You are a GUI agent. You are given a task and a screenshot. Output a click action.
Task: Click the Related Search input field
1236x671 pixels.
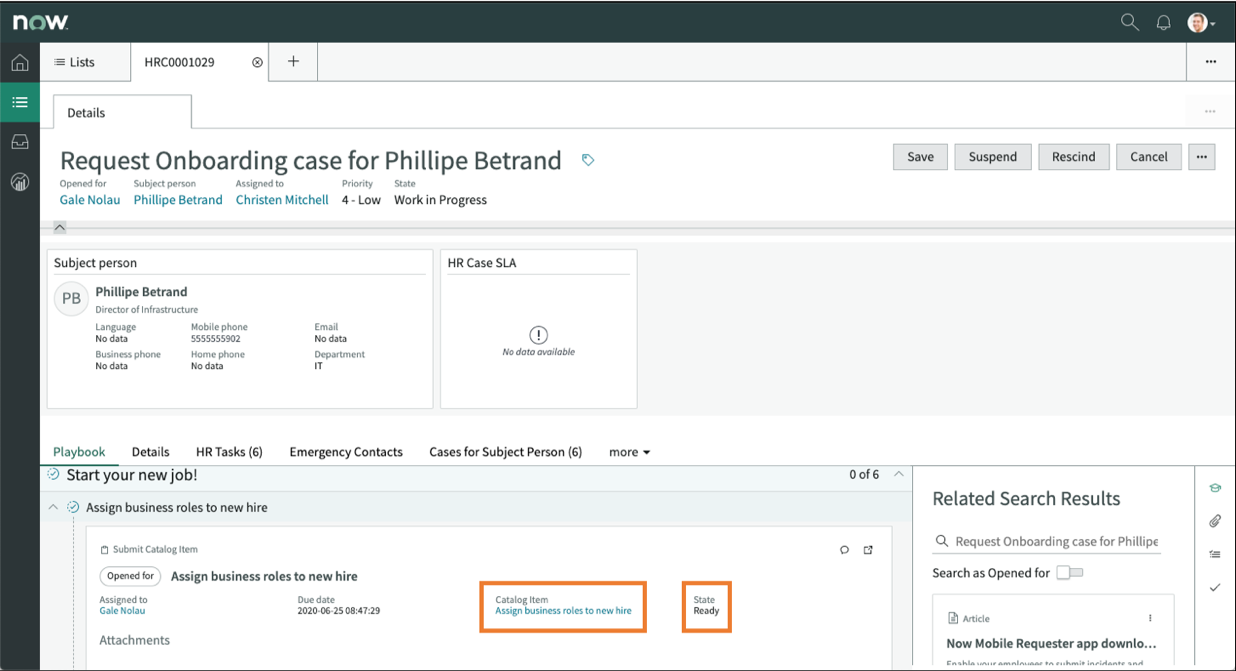(x=1046, y=541)
